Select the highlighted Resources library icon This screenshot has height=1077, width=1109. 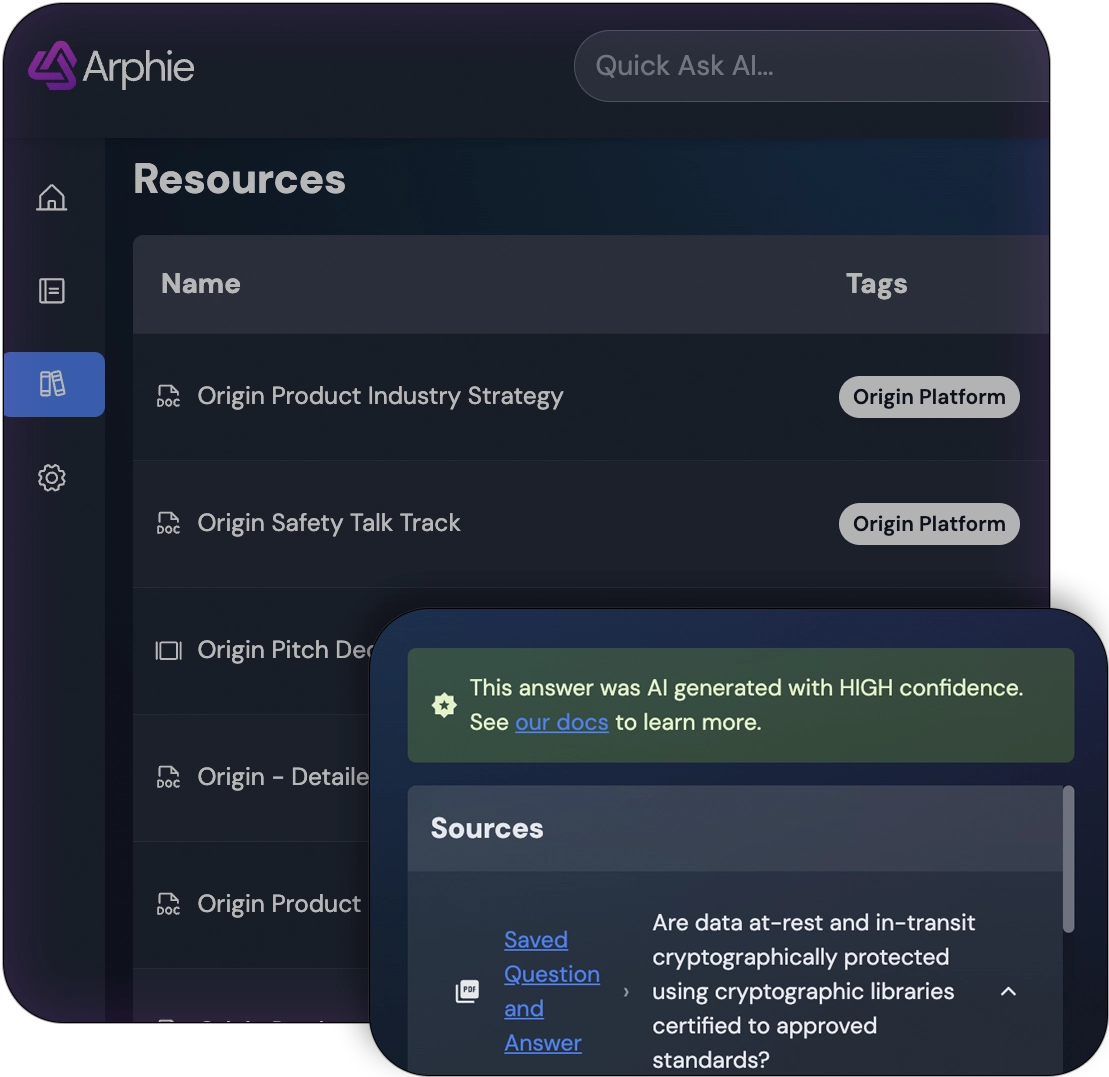52,384
